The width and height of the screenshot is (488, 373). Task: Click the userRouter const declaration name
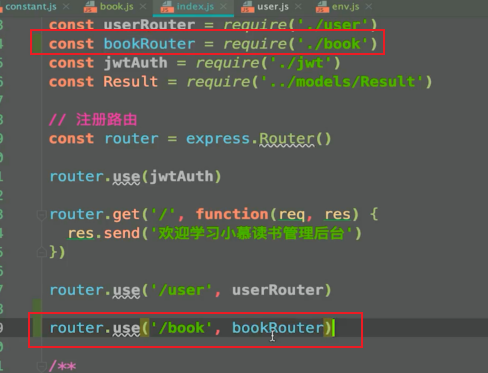click(x=149, y=25)
